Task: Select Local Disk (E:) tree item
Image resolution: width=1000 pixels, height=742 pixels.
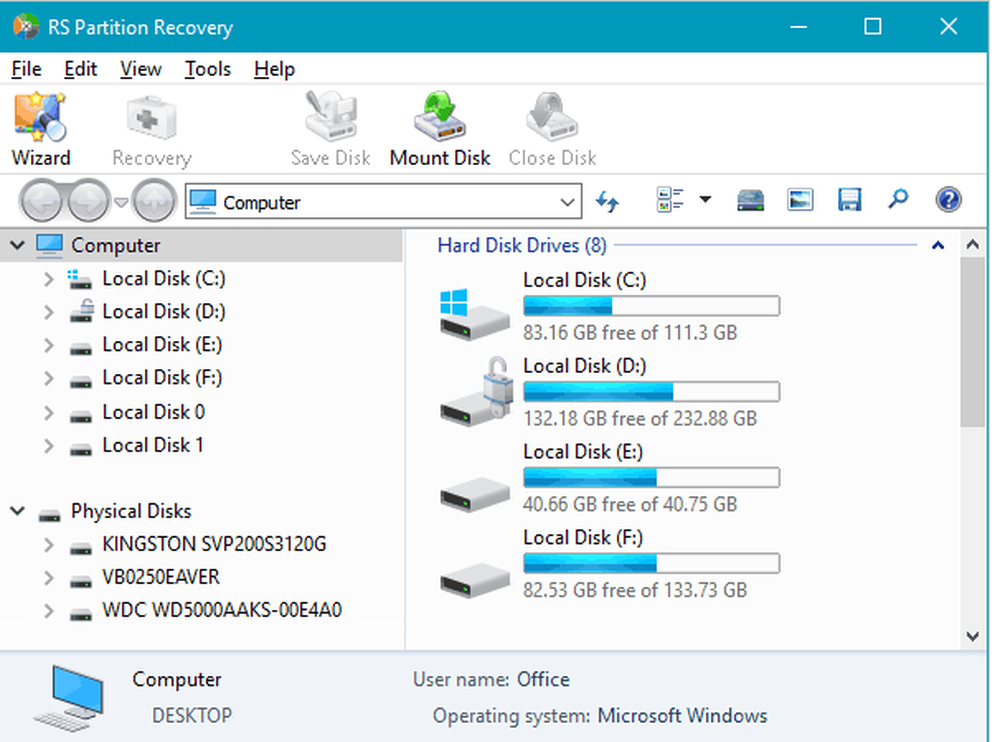Action: 162,345
